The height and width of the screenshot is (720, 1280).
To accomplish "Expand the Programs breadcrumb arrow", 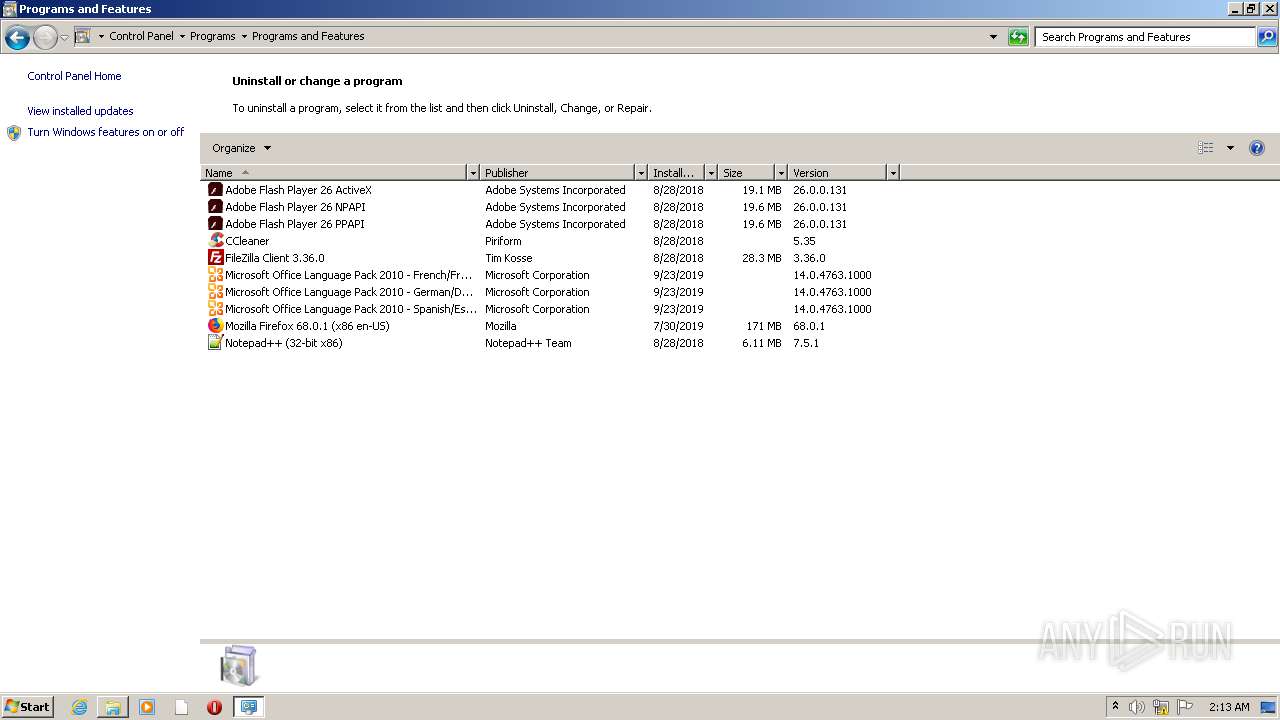I will (x=244, y=36).
